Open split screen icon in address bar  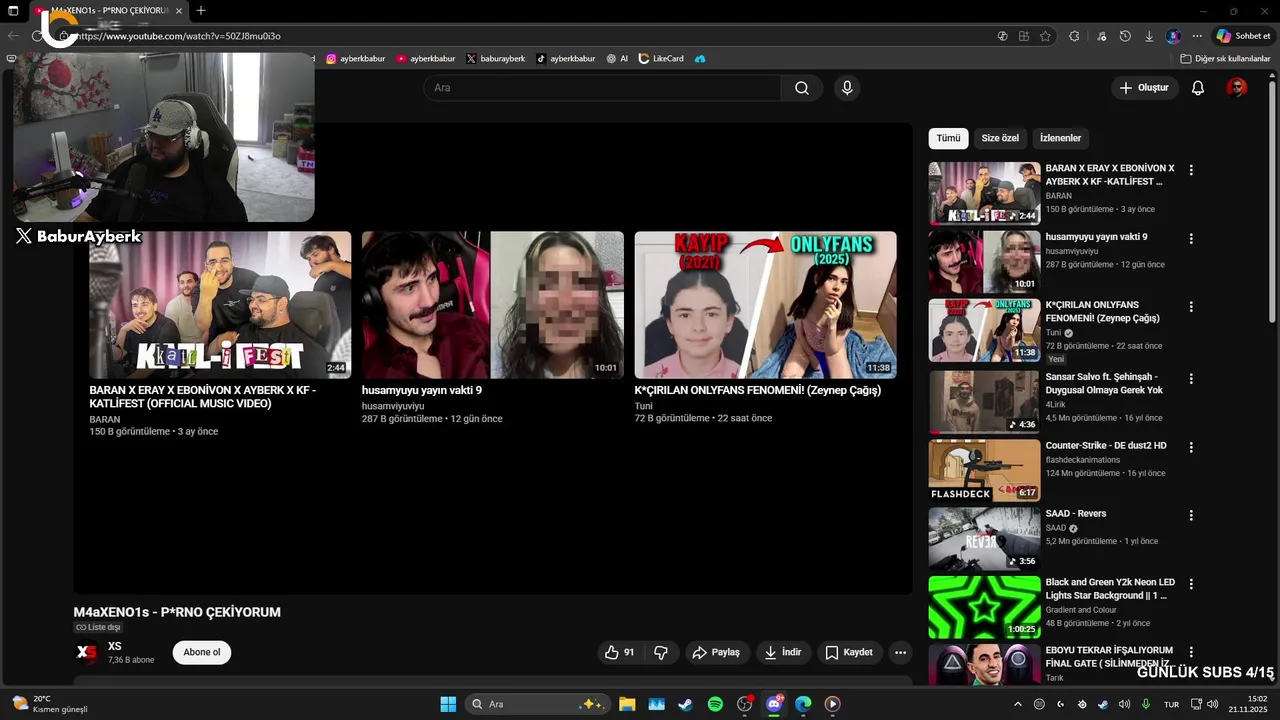coord(1023,36)
